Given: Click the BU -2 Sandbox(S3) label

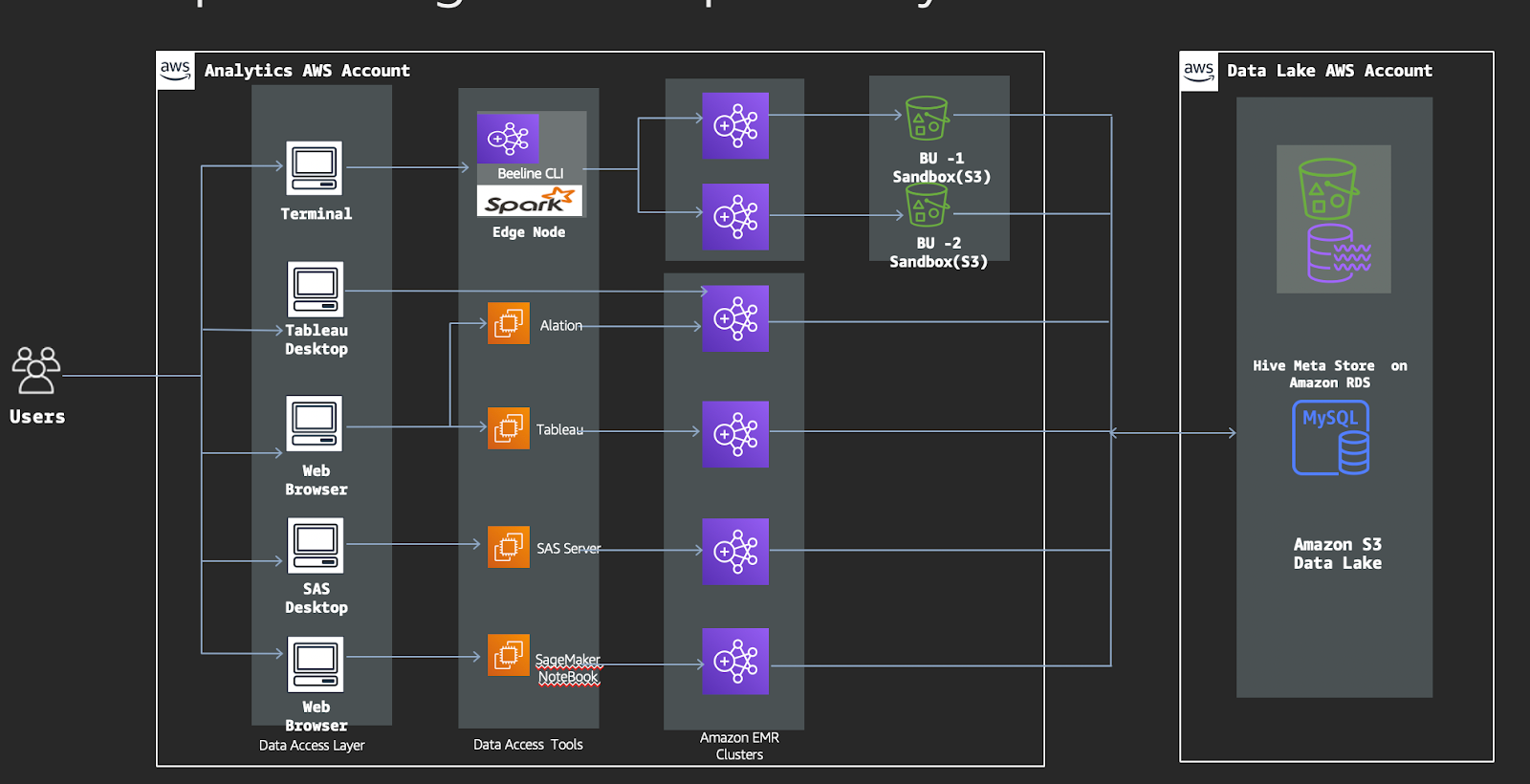Looking at the screenshot, I should point(939,252).
